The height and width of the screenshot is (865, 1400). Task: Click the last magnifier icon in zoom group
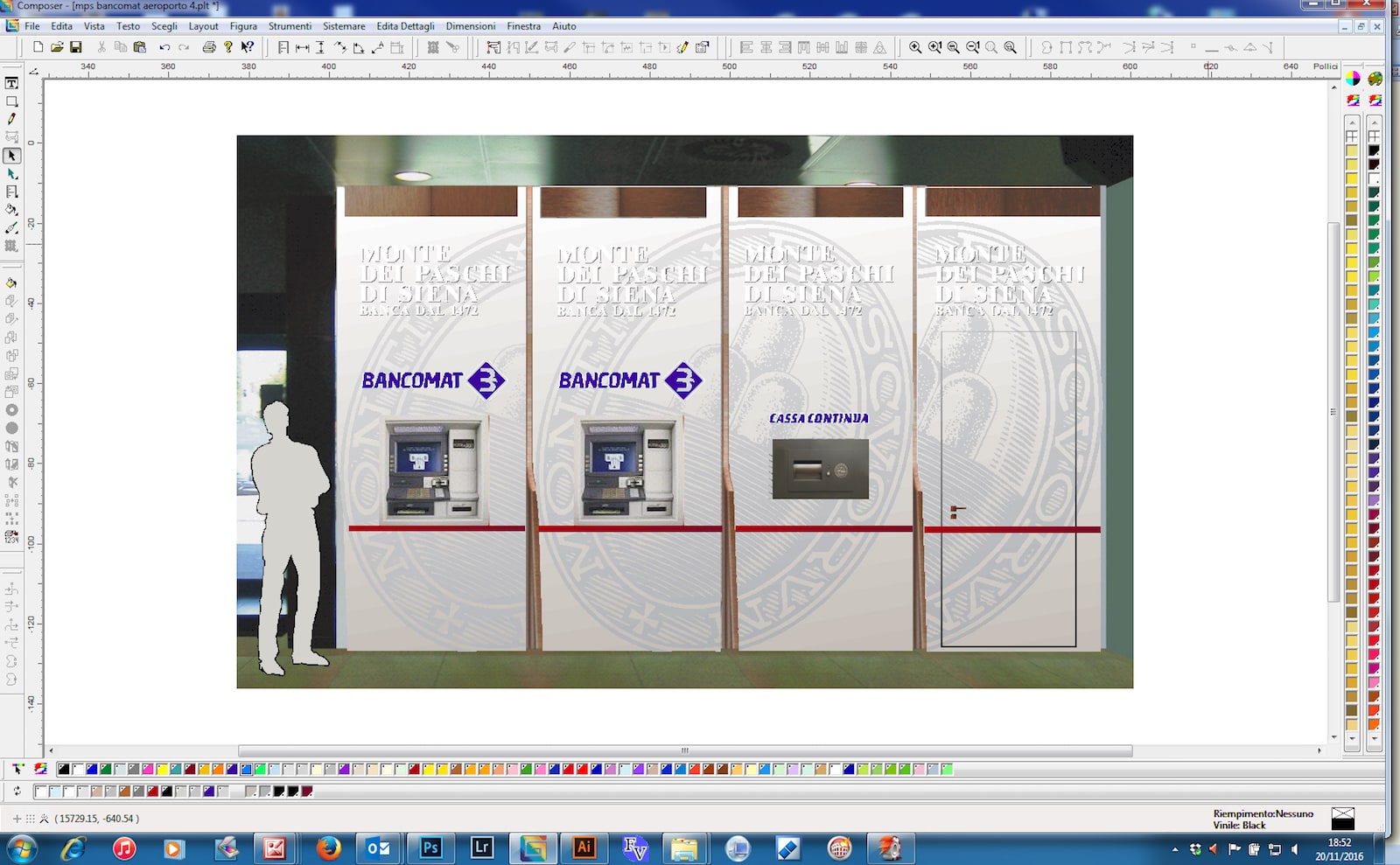pyautogui.click(x=1011, y=47)
